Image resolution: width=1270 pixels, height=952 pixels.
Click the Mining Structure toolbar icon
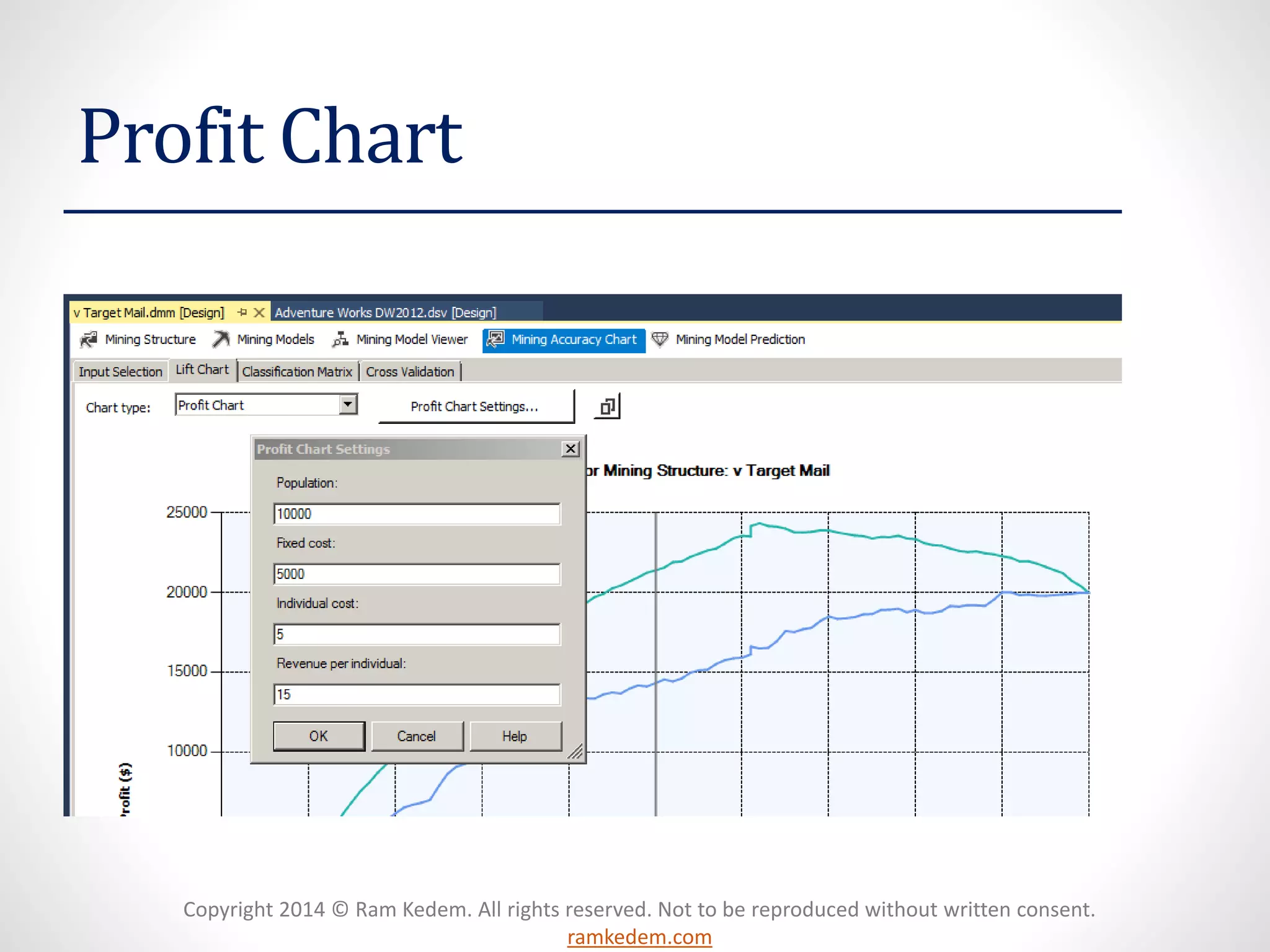[89, 339]
